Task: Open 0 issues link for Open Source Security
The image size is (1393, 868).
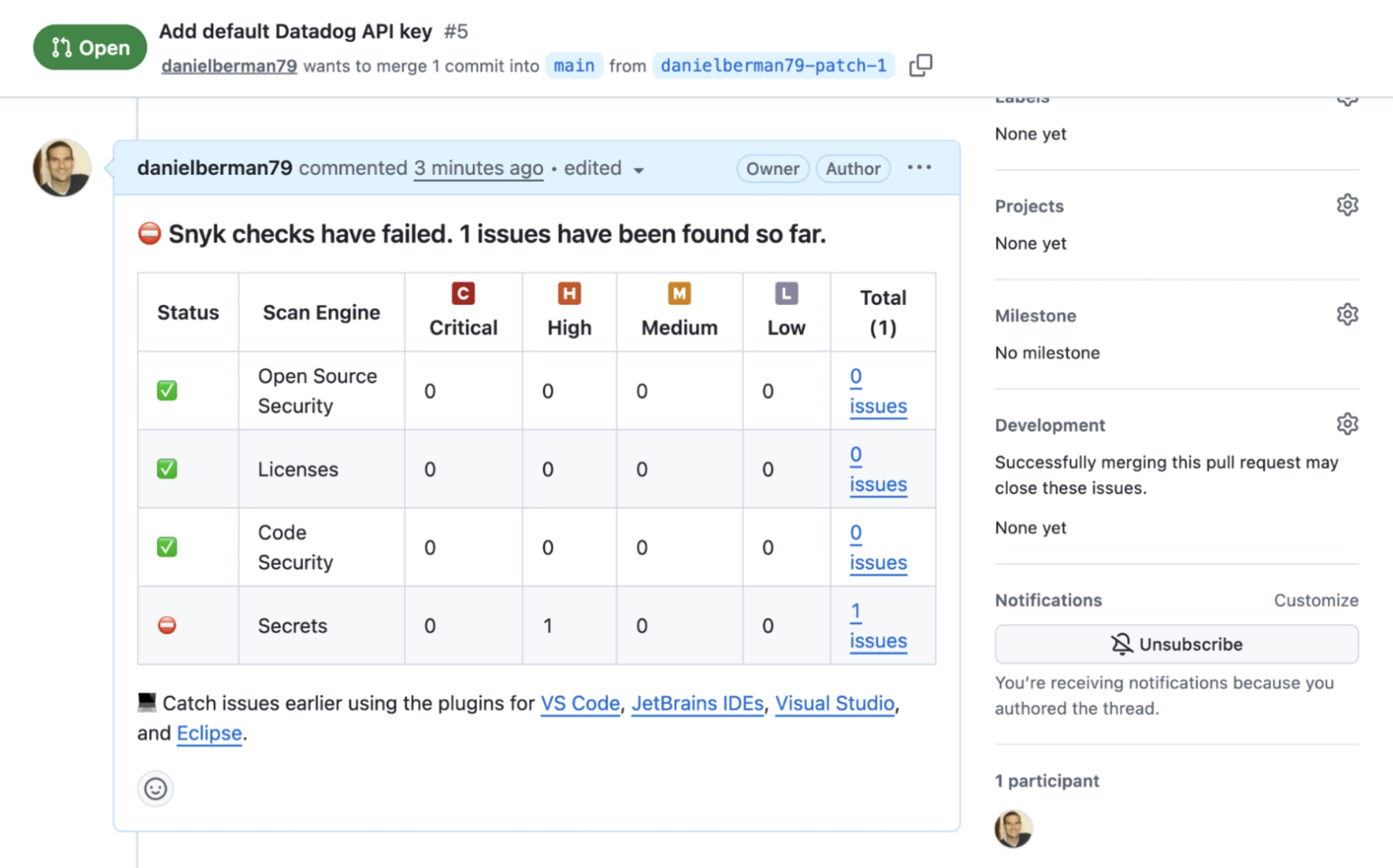Action: [878, 391]
